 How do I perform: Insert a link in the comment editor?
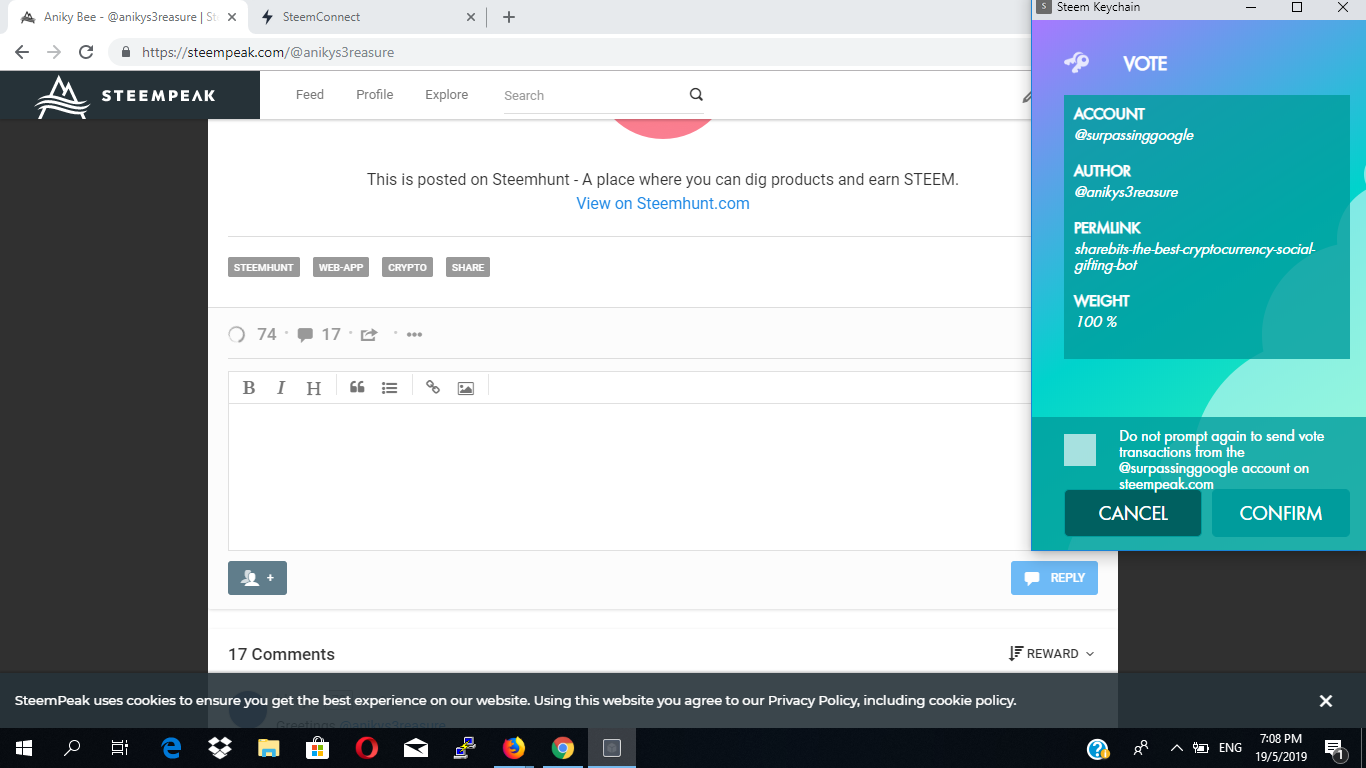(x=433, y=388)
